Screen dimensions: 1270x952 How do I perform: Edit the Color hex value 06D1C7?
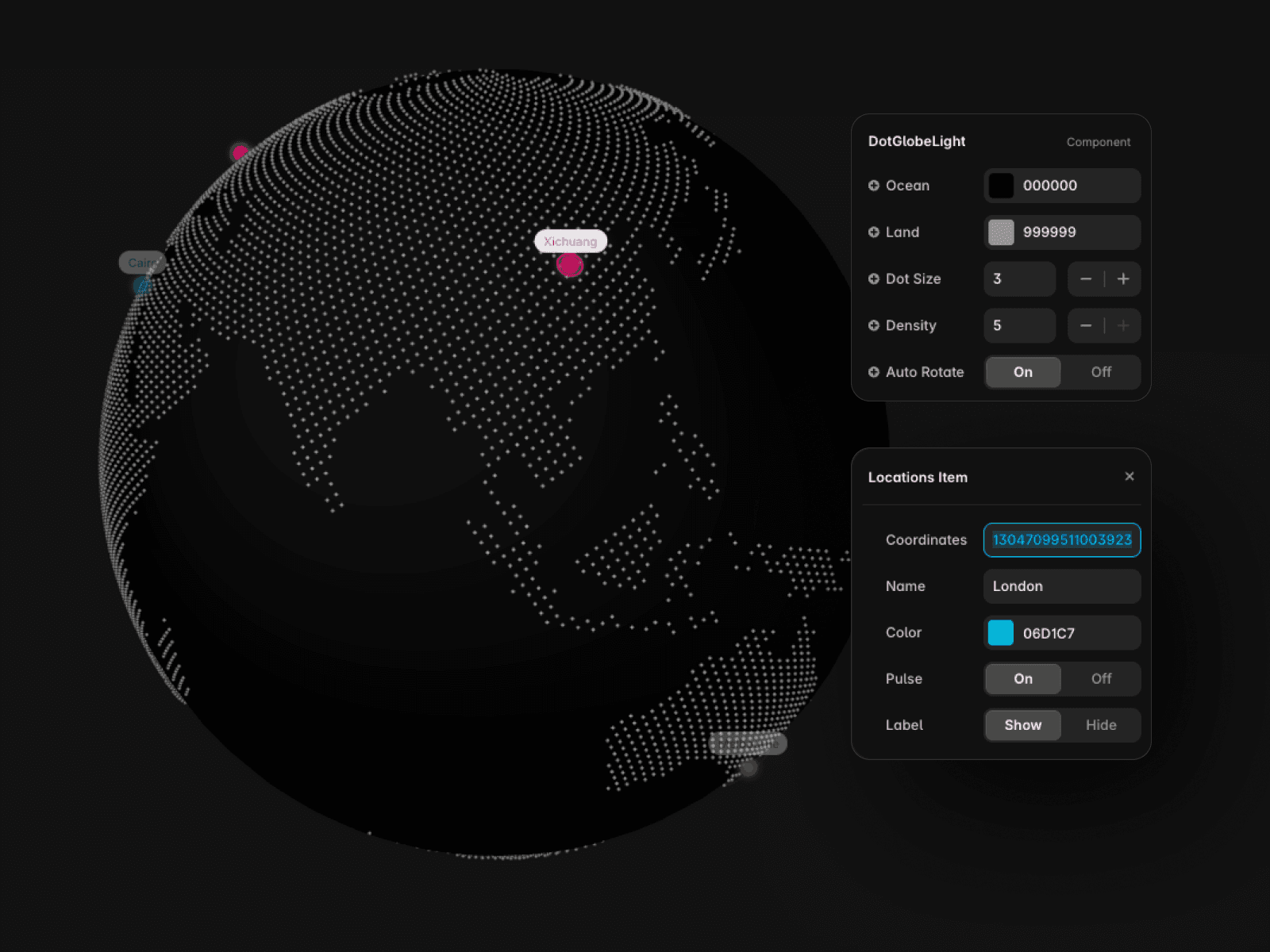pyautogui.click(x=1049, y=633)
